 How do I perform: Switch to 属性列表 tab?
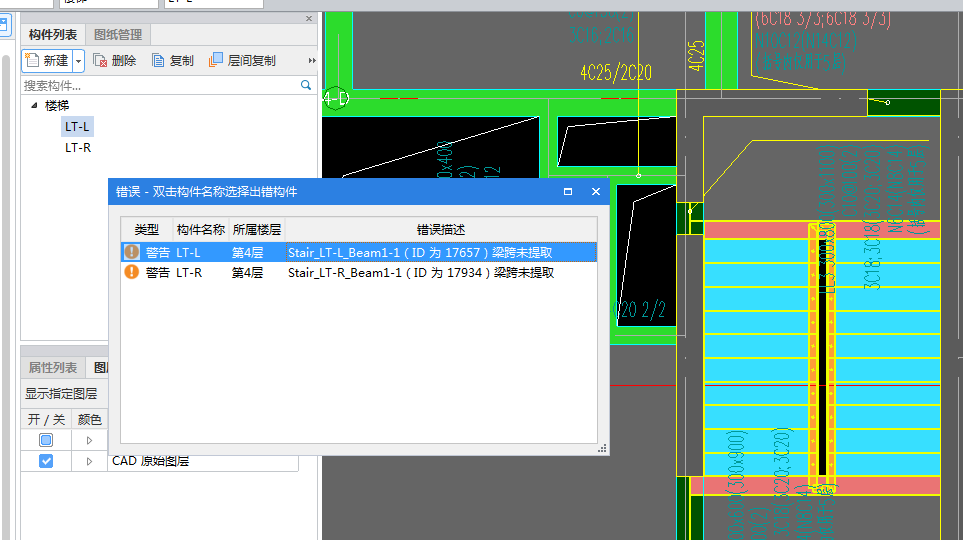click(53, 368)
